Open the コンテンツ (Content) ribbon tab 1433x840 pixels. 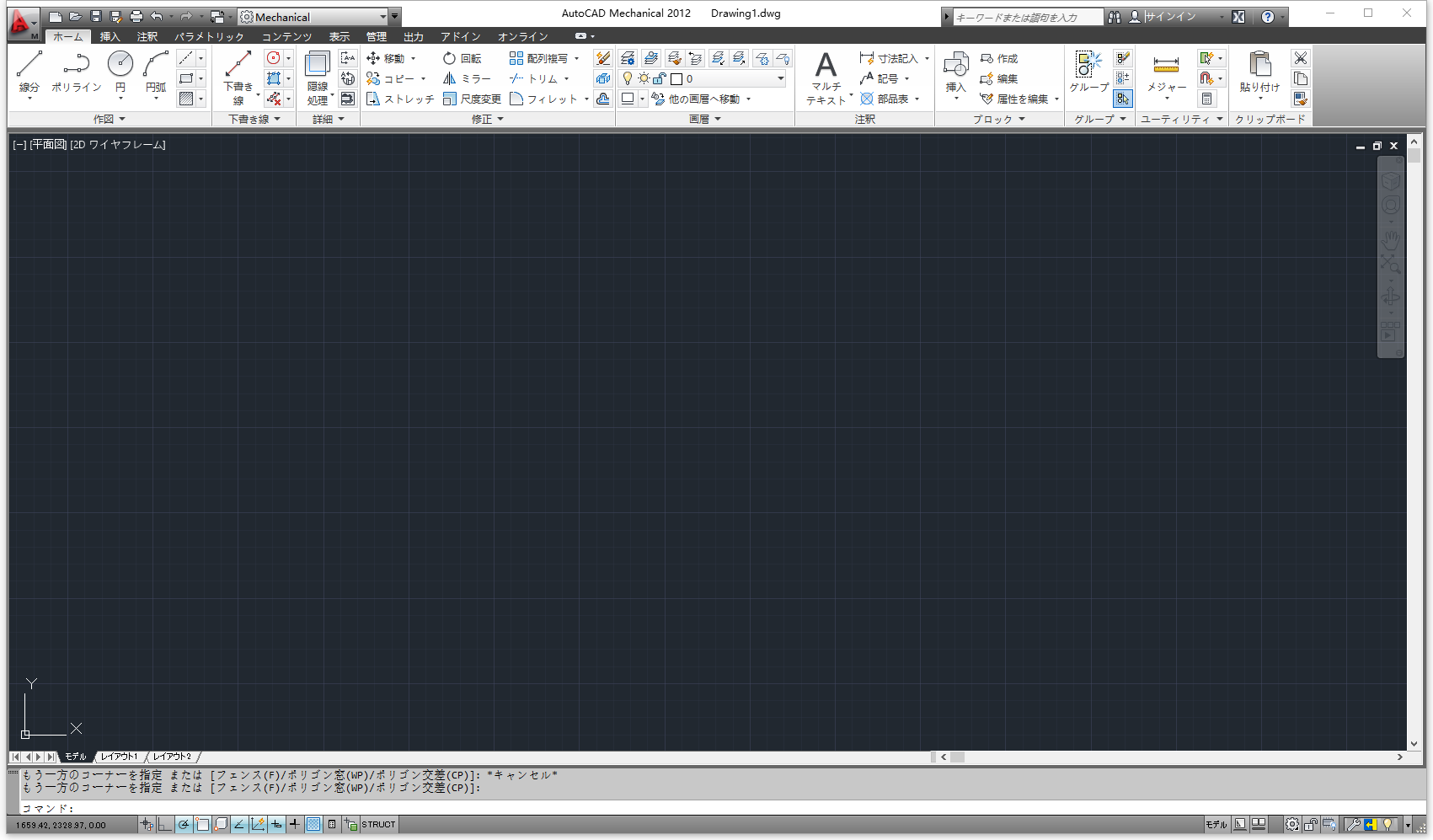[286, 36]
